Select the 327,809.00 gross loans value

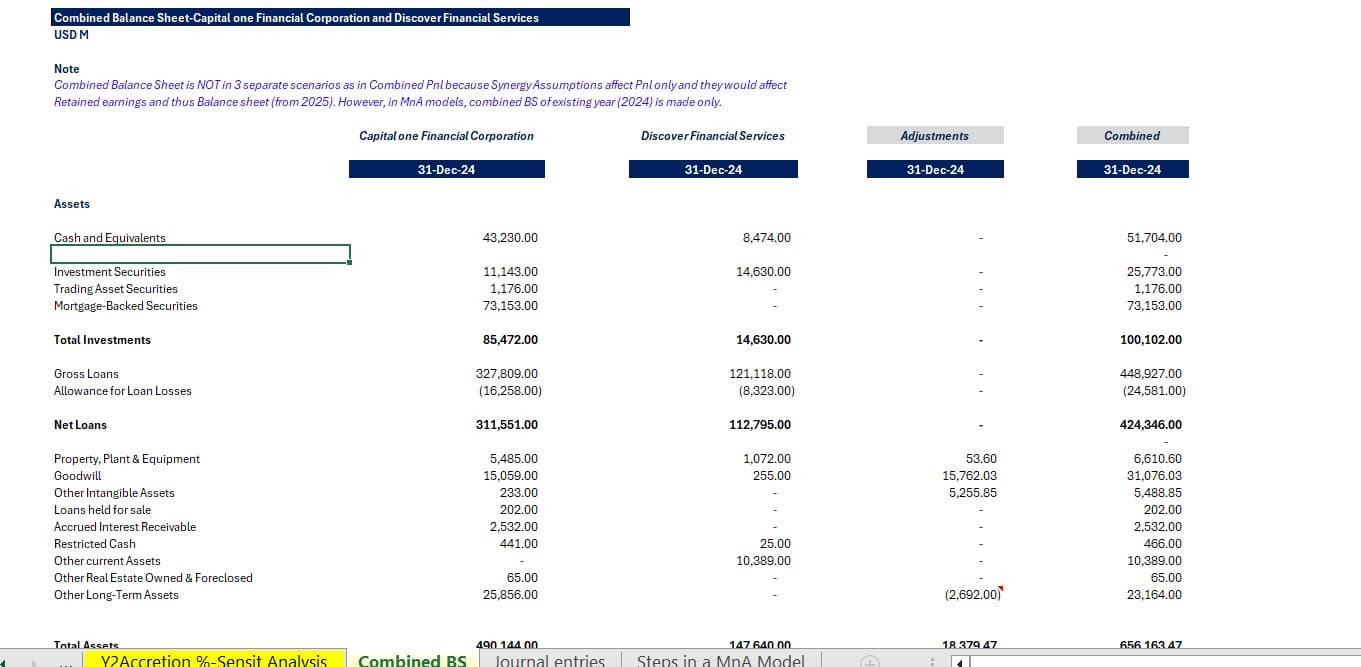(x=507, y=374)
